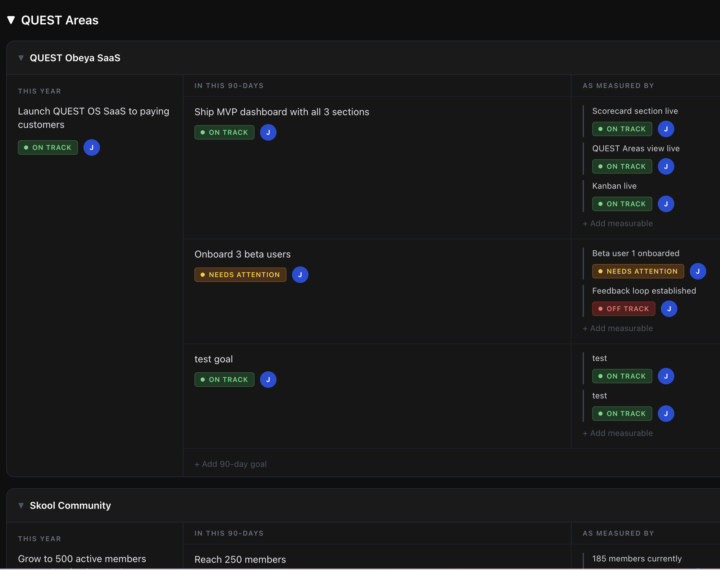
Task: Click the avatar beside Launch QUEST OS SaaS status
Action: (x=91, y=147)
